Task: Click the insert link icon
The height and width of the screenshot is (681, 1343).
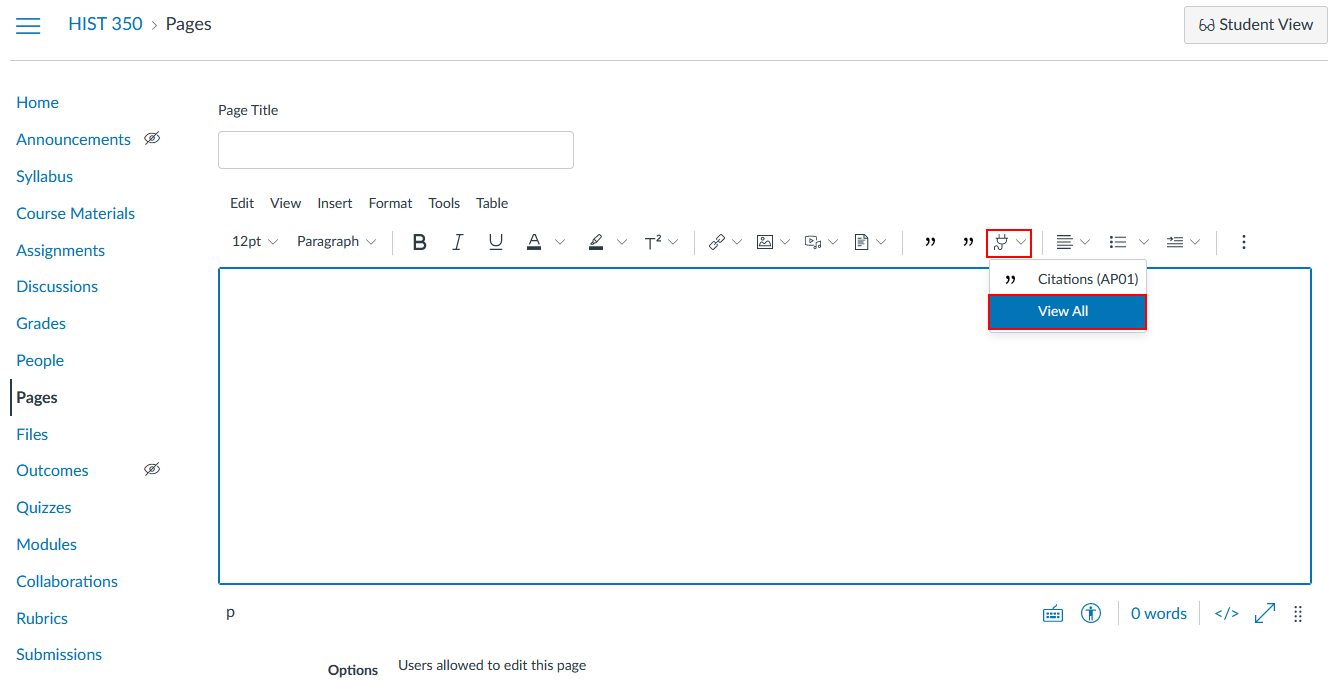Action: (717, 242)
